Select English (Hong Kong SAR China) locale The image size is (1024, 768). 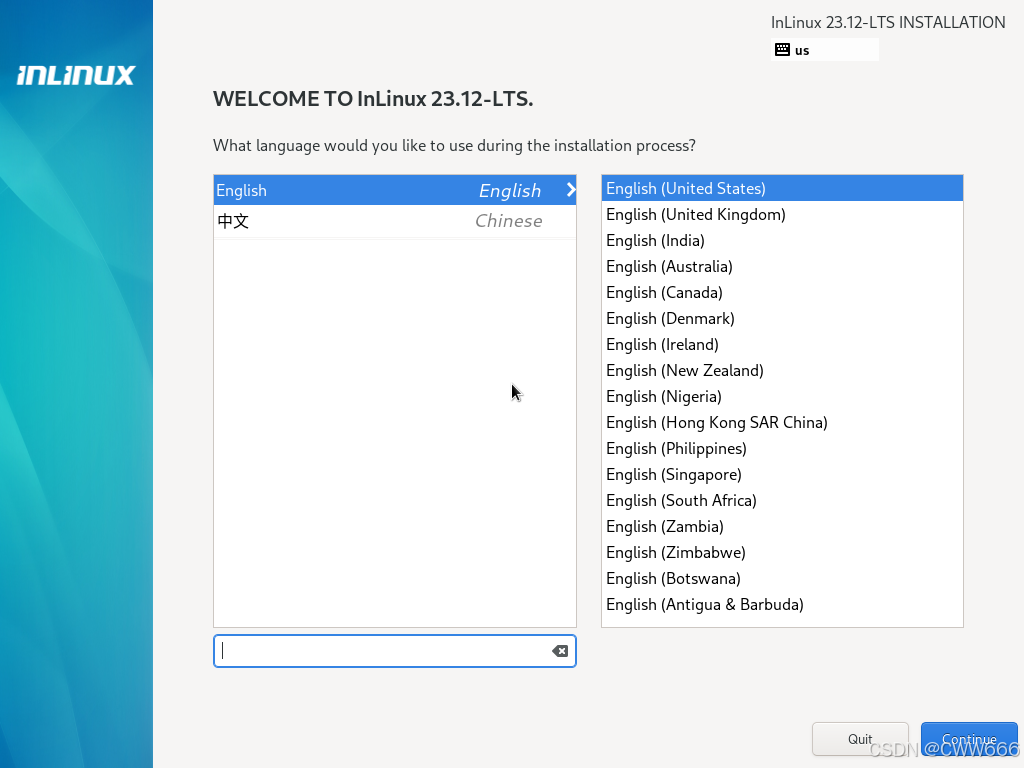click(716, 422)
